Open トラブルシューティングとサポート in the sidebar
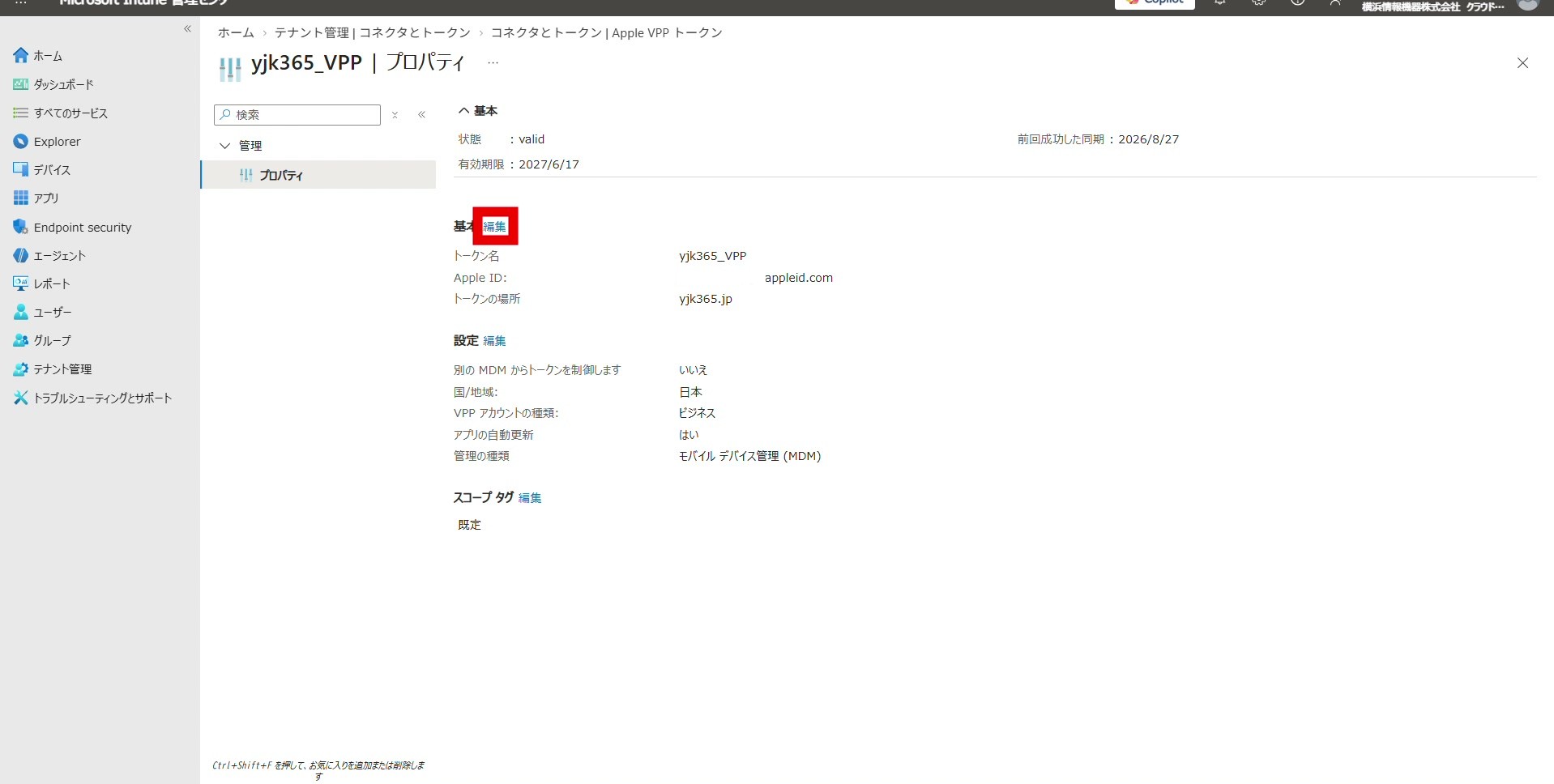Viewport: 1554px width, 784px height. click(x=103, y=398)
